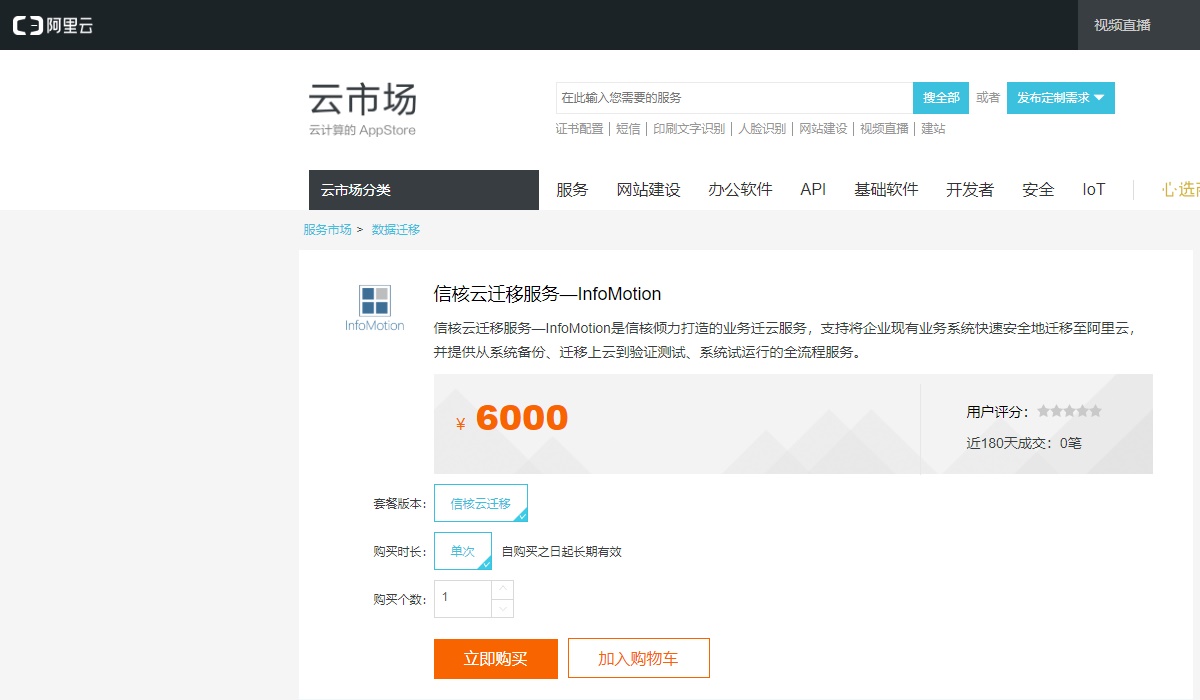The height and width of the screenshot is (700, 1200).
Task: Select the 单次 purchase duration option
Action: coord(463,551)
